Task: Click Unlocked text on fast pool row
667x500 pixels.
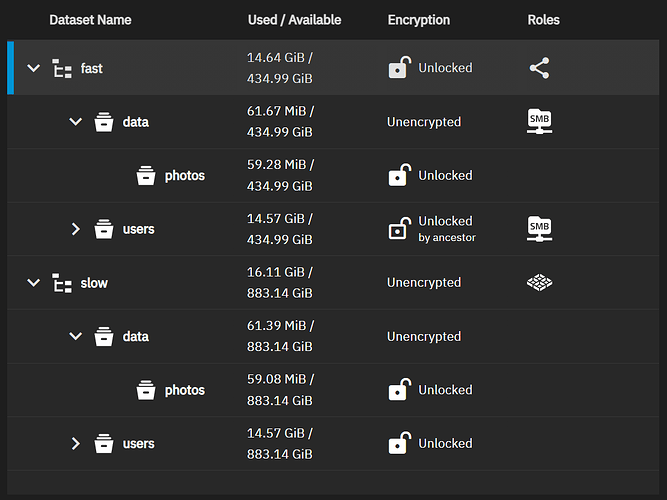Action: (x=445, y=68)
